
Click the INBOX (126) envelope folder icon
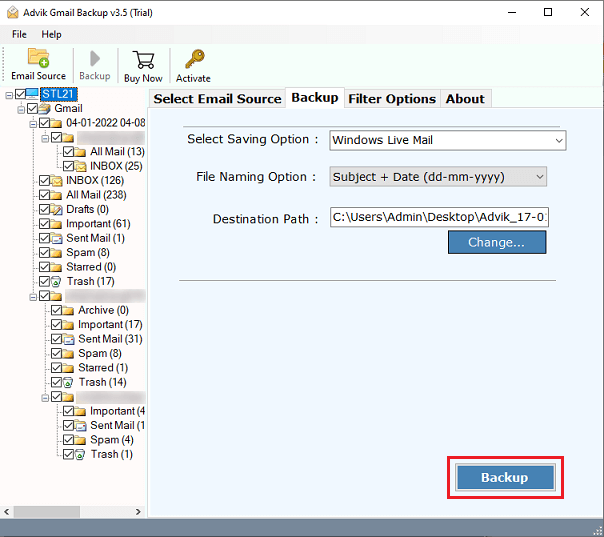coord(56,180)
